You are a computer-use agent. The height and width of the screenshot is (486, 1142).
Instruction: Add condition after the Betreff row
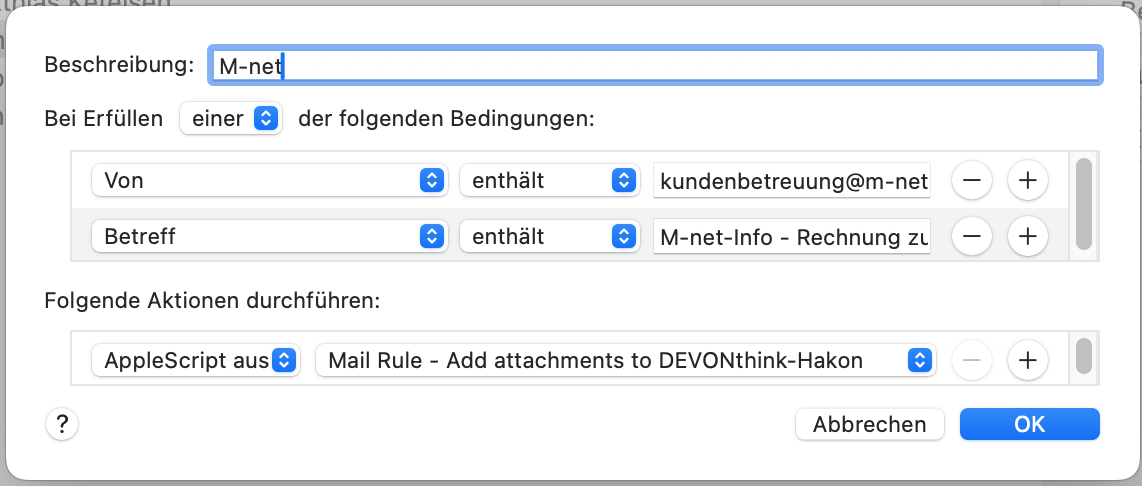(x=1027, y=237)
